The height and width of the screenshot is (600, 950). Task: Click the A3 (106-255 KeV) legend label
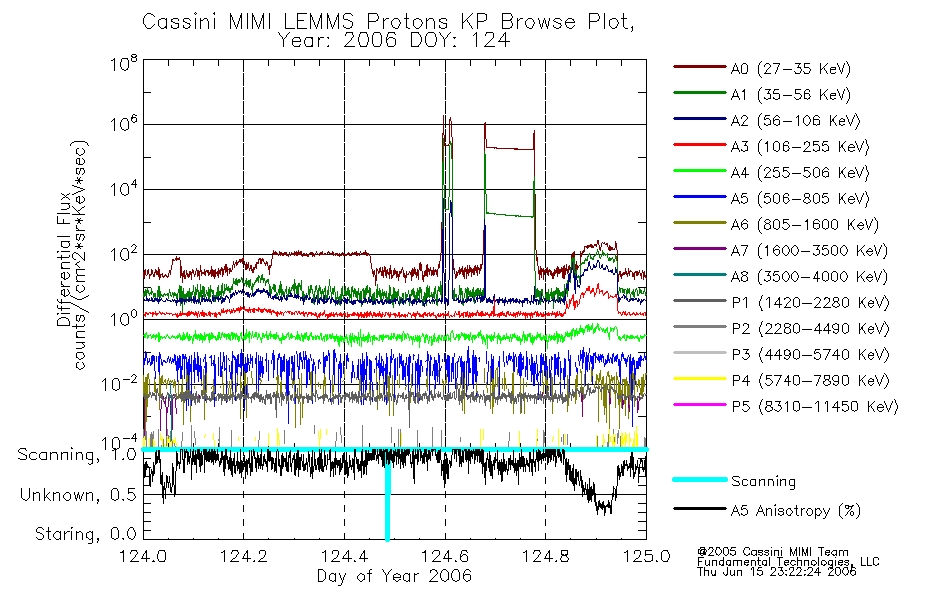click(x=800, y=147)
